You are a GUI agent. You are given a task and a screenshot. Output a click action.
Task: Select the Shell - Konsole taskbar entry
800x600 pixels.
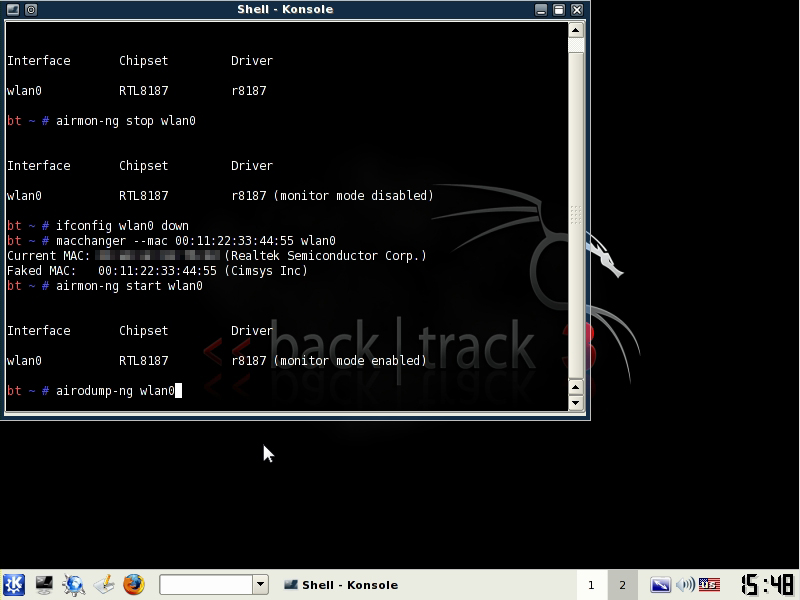[341, 585]
